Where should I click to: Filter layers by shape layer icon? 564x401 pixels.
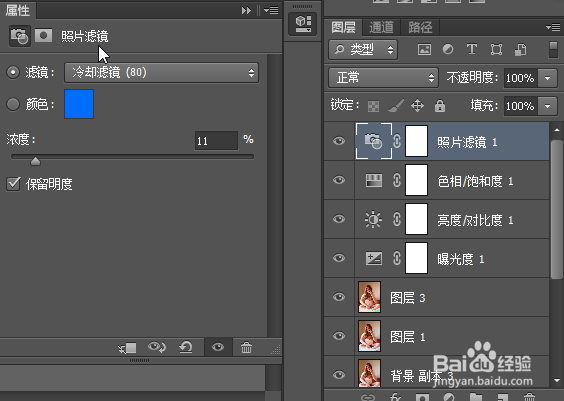[x=496, y=49]
